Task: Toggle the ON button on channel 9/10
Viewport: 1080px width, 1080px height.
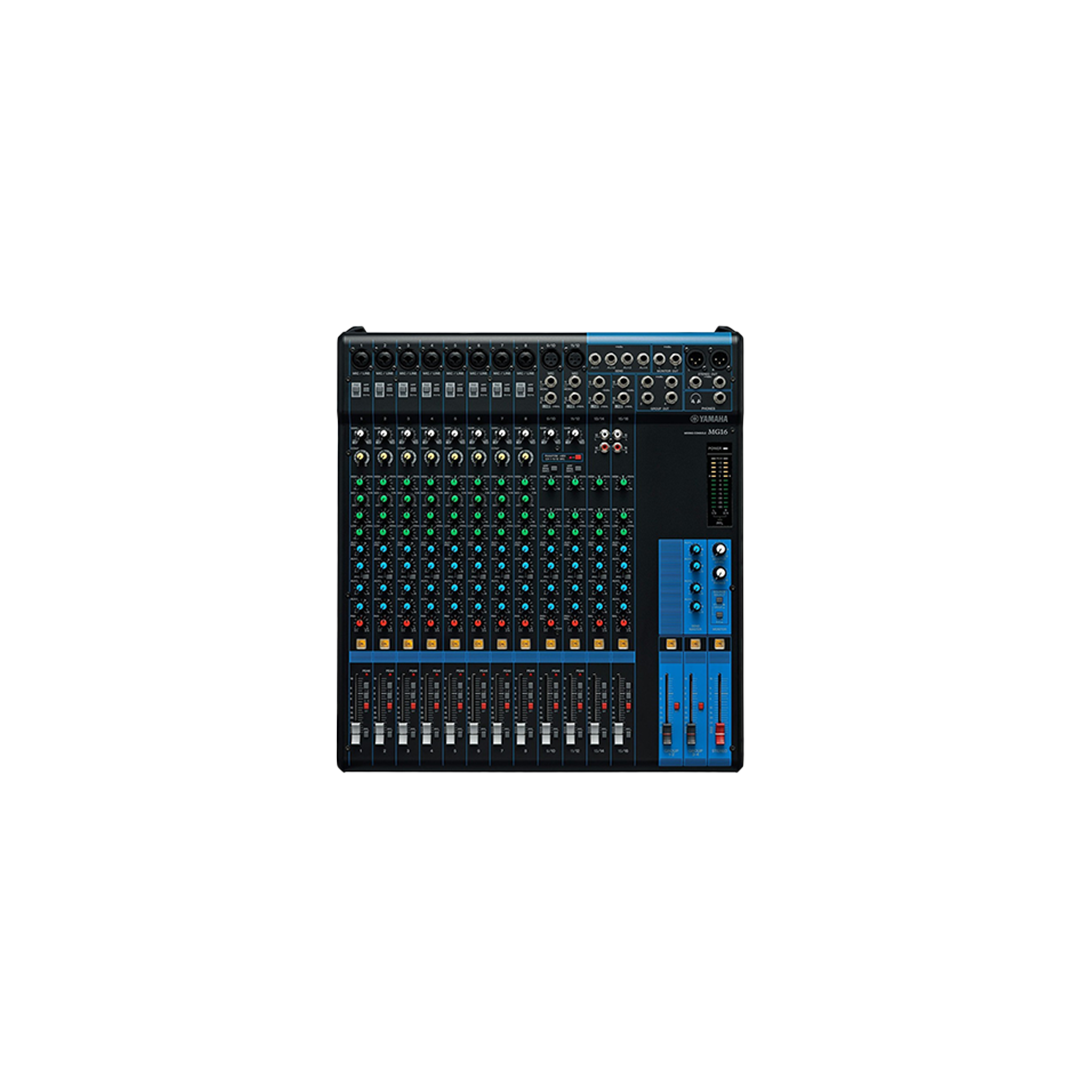Action: pyautogui.click(x=550, y=643)
